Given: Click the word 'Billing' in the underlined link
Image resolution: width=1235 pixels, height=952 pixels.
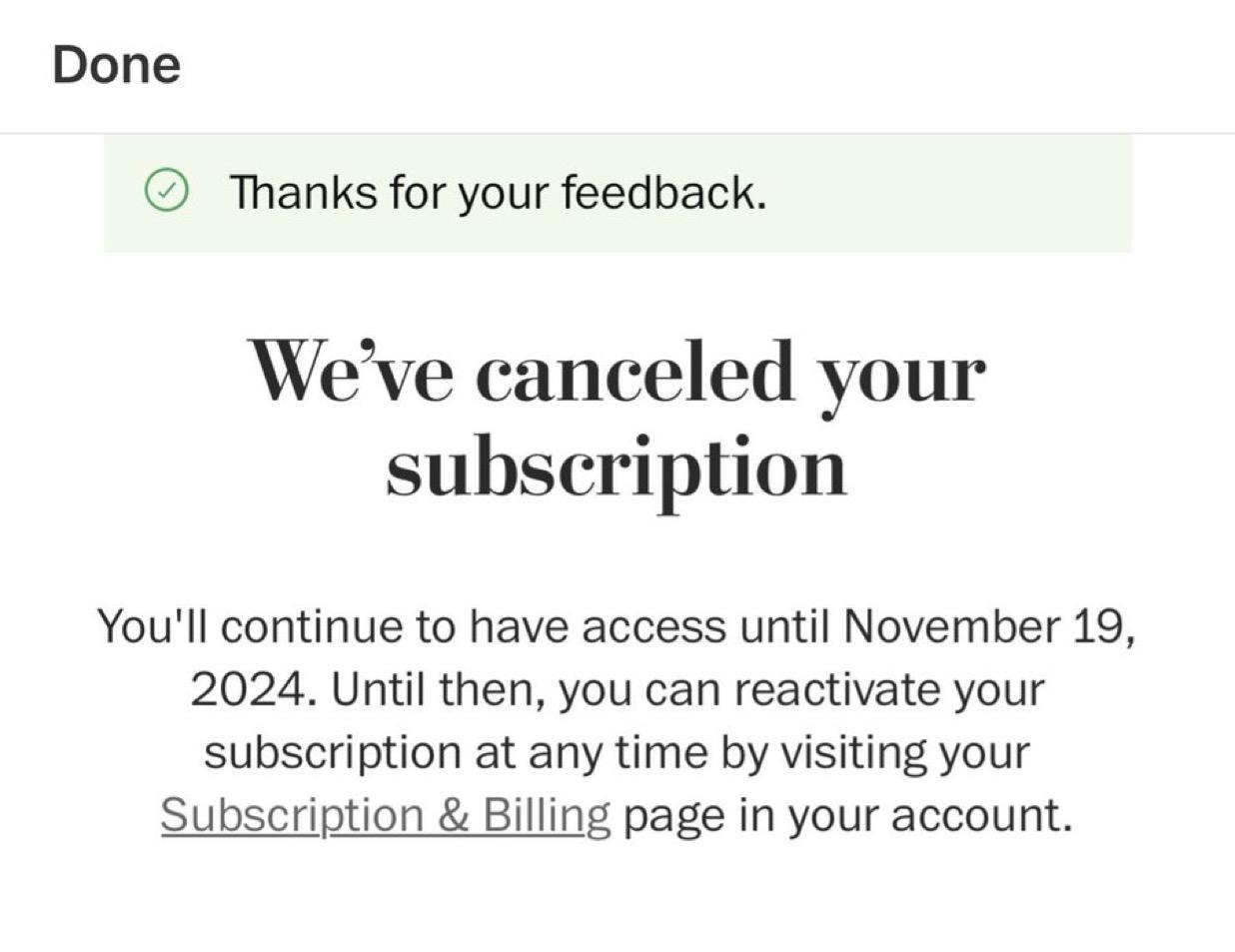Looking at the screenshot, I should click(x=547, y=815).
